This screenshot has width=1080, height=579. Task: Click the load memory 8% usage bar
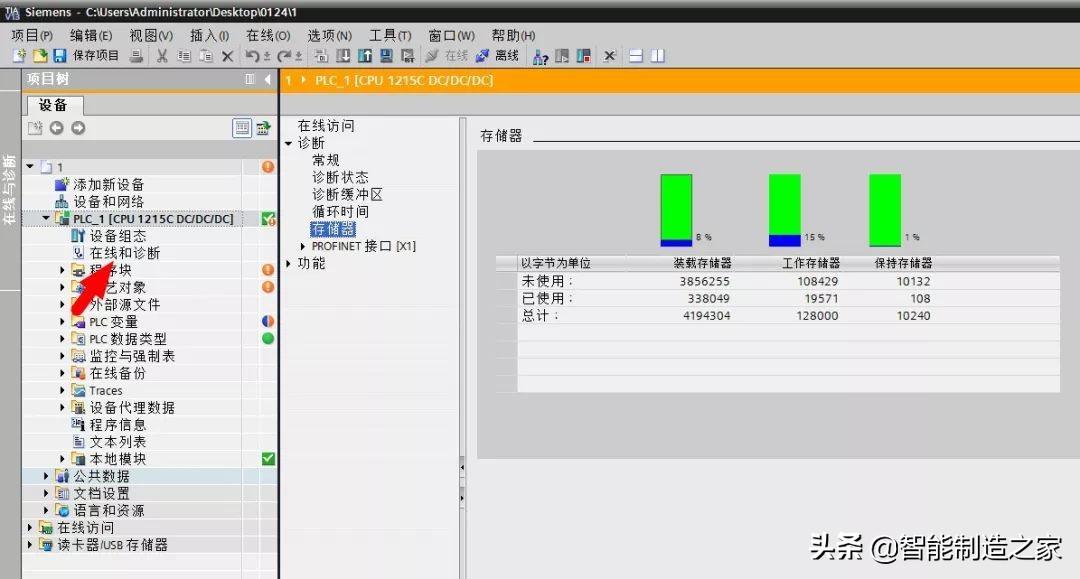tap(676, 210)
